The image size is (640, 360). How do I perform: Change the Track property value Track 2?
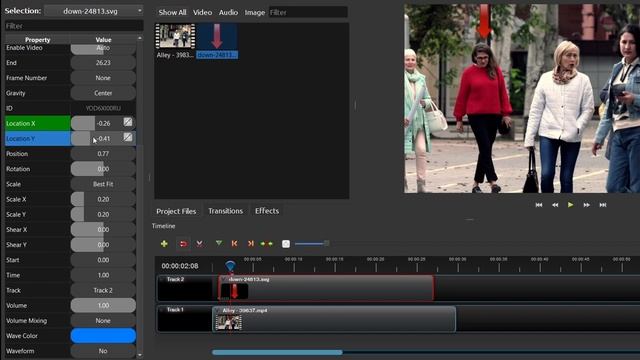(103, 290)
